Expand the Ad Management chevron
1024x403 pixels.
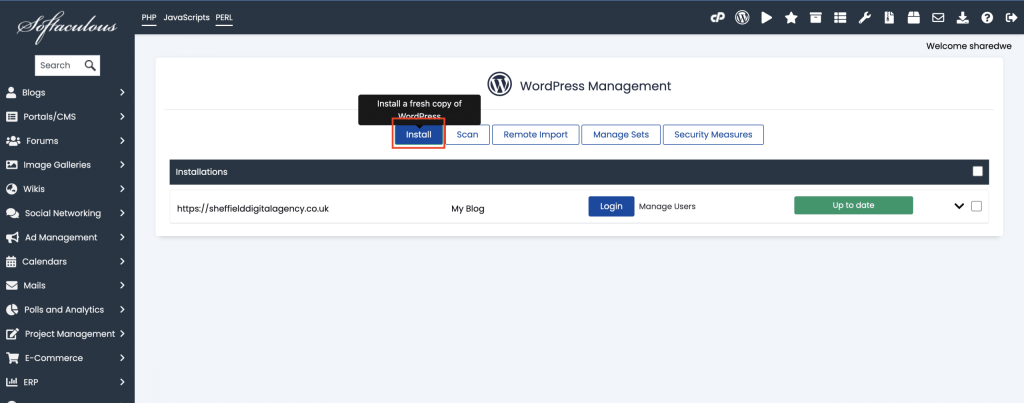[x=122, y=238]
